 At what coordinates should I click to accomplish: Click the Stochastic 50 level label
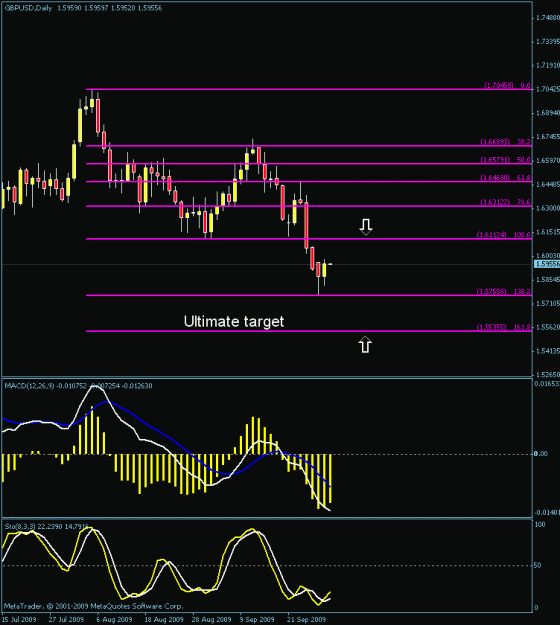pyautogui.click(x=538, y=565)
